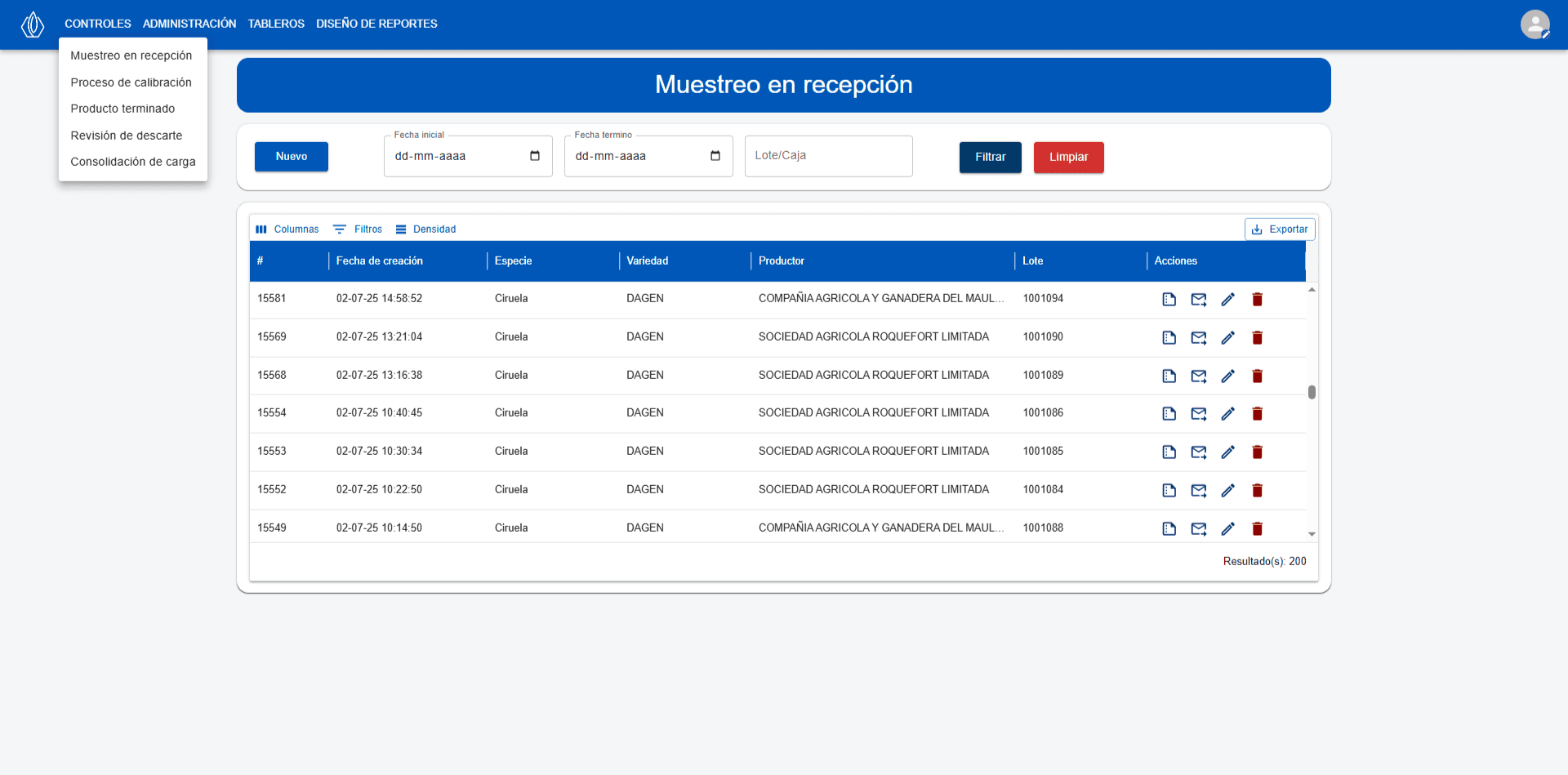View document for record 15554

(x=1169, y=413)
